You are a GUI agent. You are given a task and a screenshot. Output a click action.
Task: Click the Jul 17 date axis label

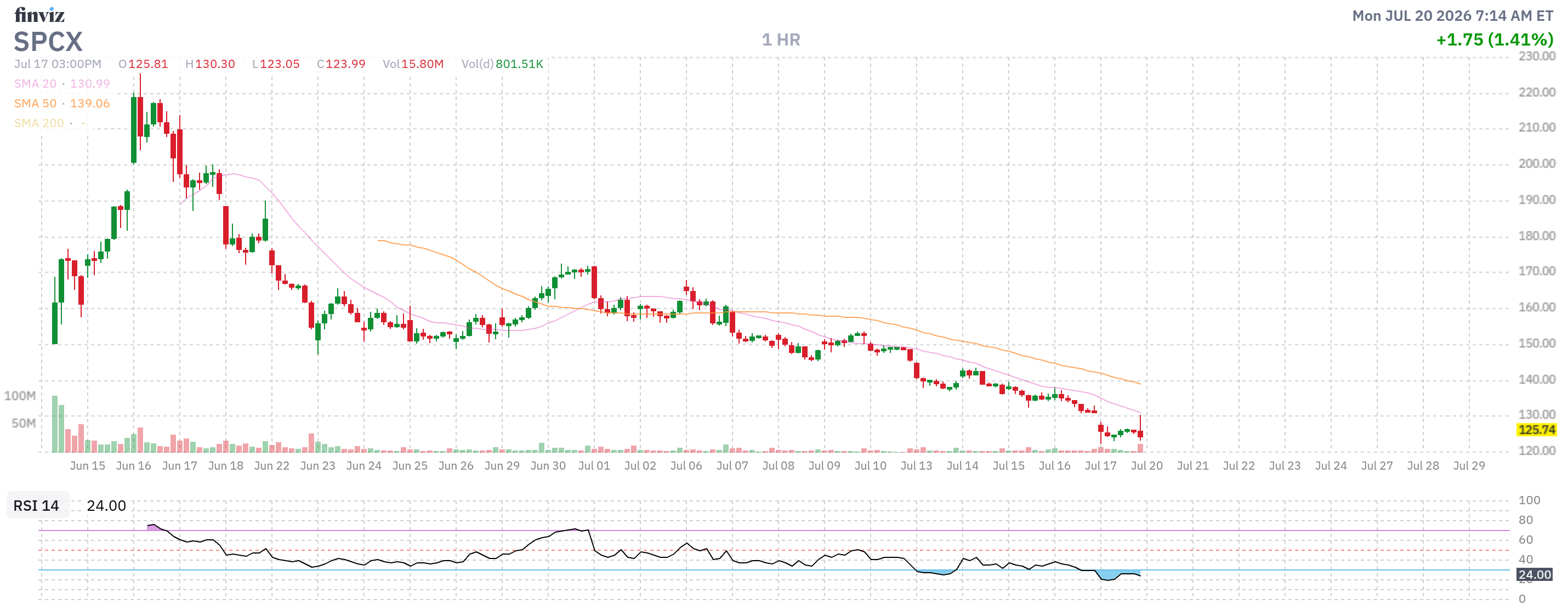tap(1100, 466)
